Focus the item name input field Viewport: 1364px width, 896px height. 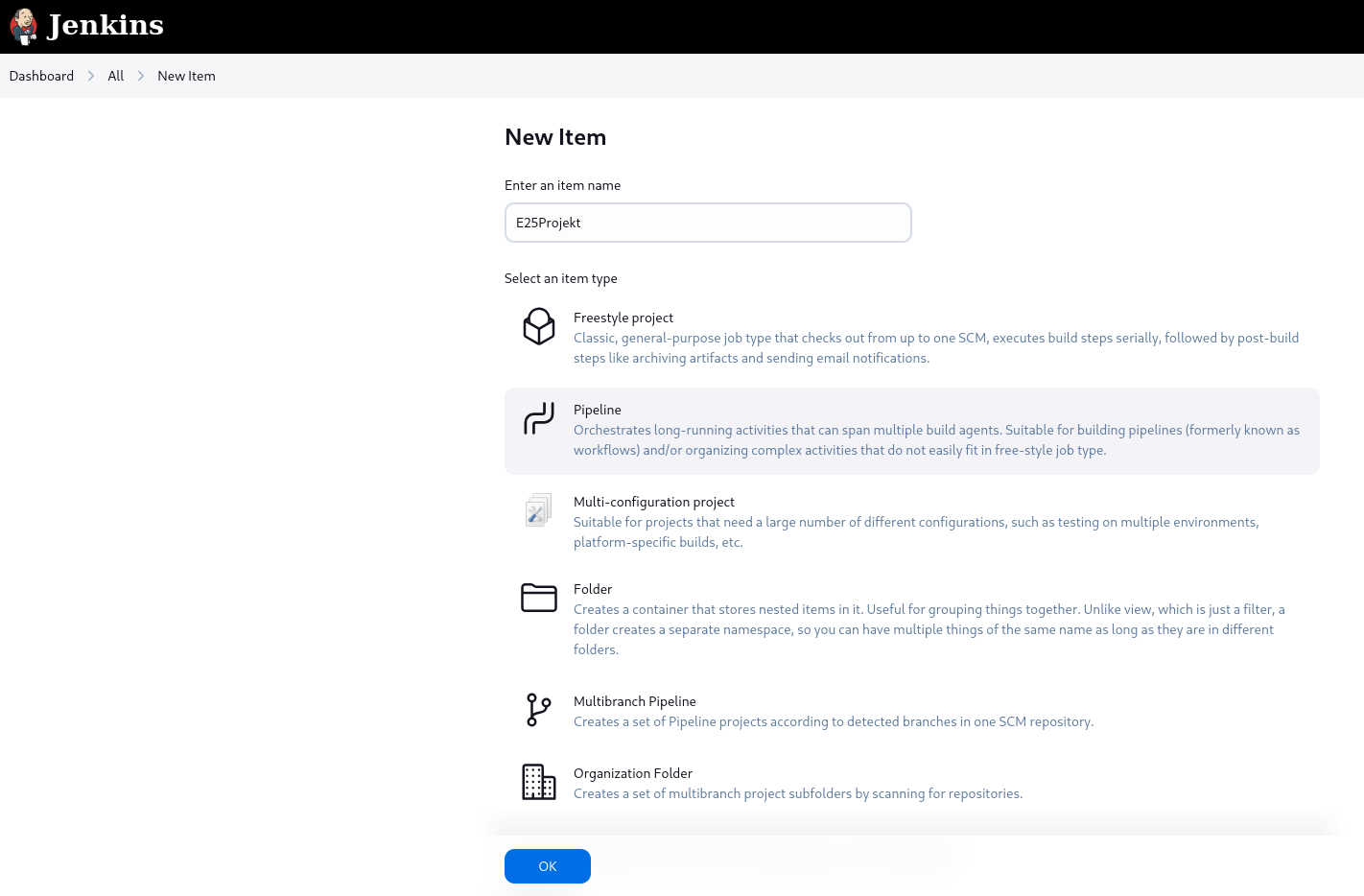coord(708,223)
